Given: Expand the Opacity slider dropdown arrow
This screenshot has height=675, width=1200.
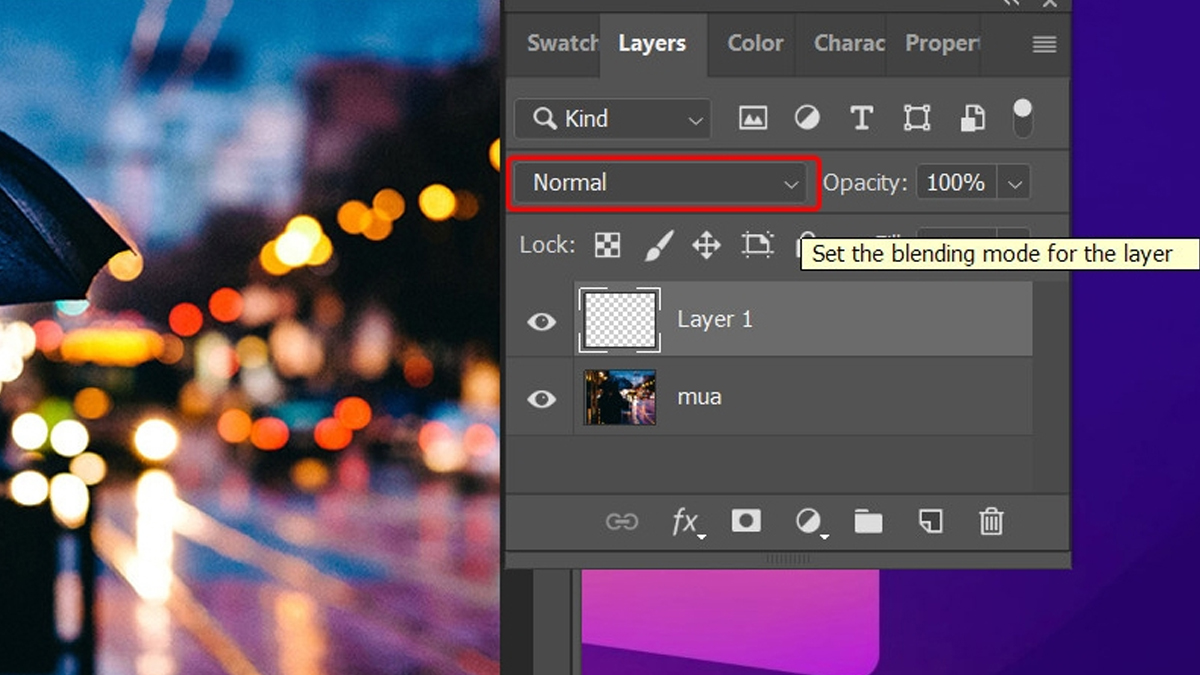Looking at the screenshot, I should click(1015, 183).
